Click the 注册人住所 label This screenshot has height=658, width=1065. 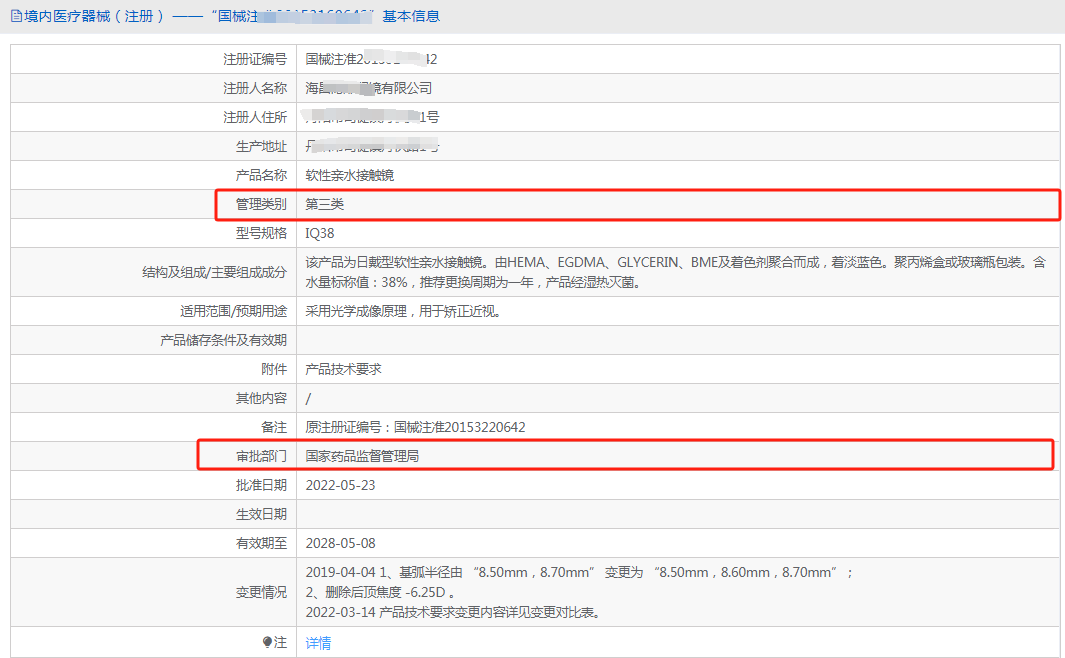pyautogui.click(x=255, y=117)
